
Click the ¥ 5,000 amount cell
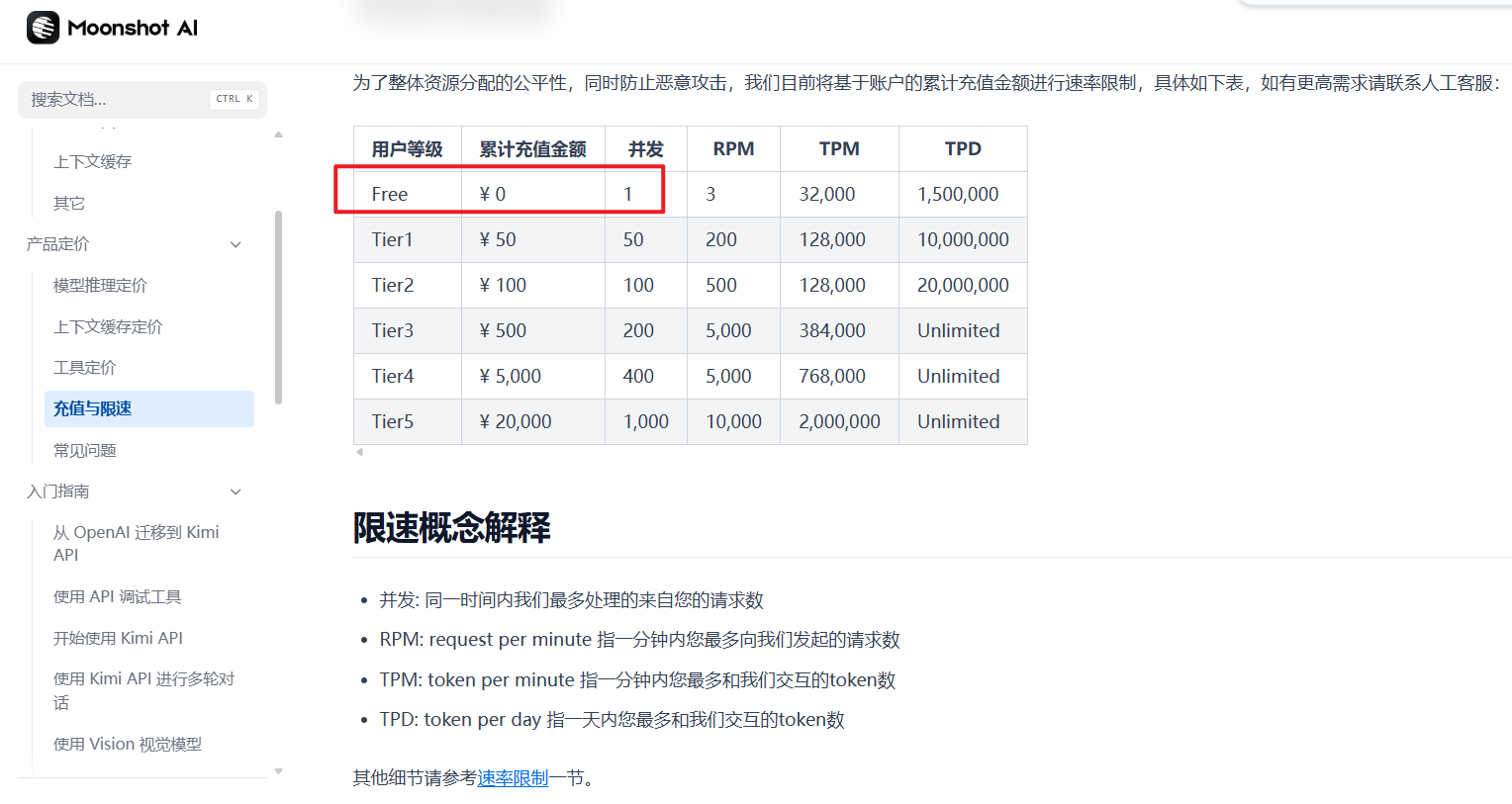[x=533, y=376]
